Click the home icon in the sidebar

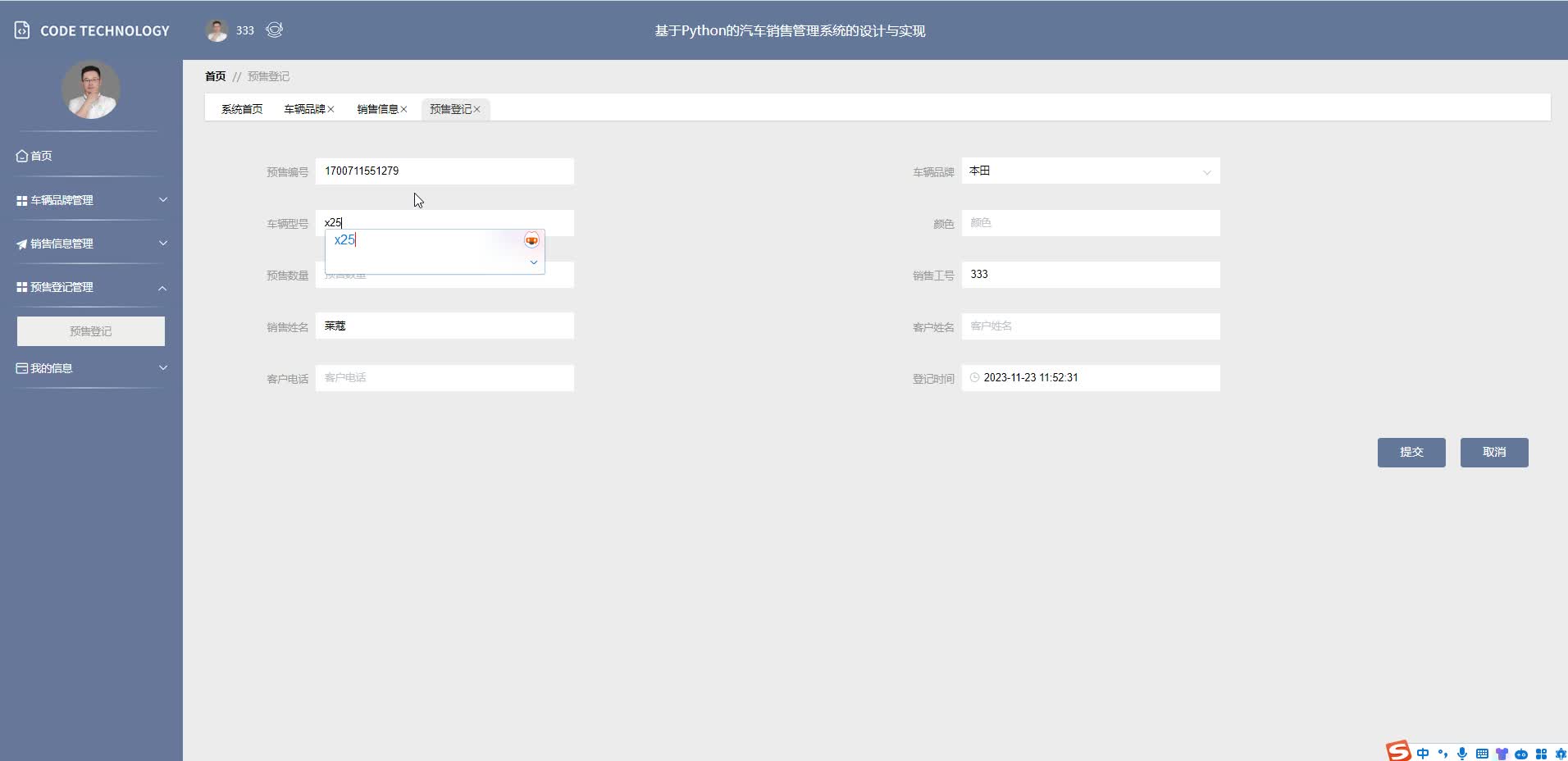pos(22,156)
